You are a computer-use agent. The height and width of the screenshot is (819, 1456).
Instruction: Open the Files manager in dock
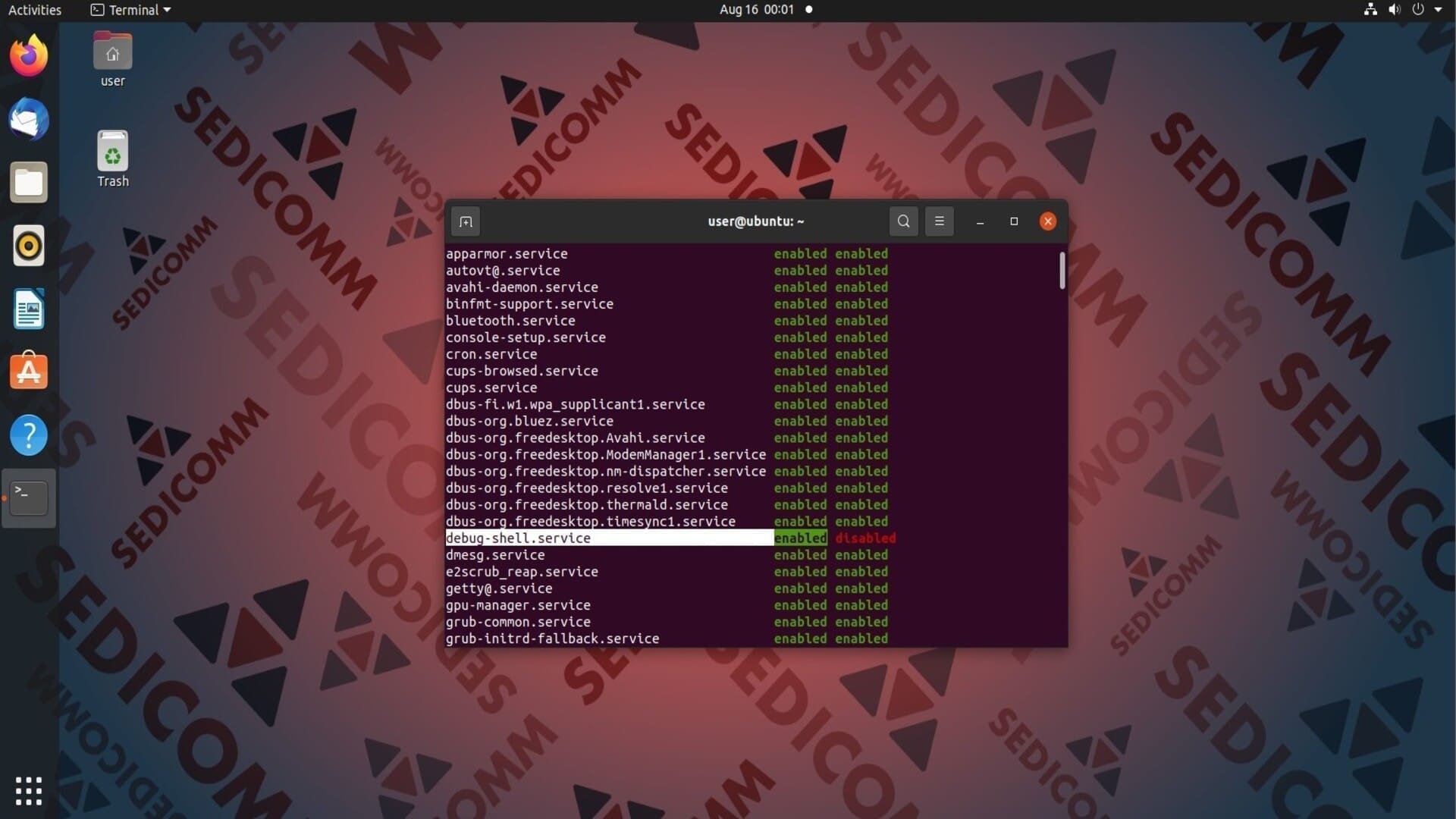[29, 183]
